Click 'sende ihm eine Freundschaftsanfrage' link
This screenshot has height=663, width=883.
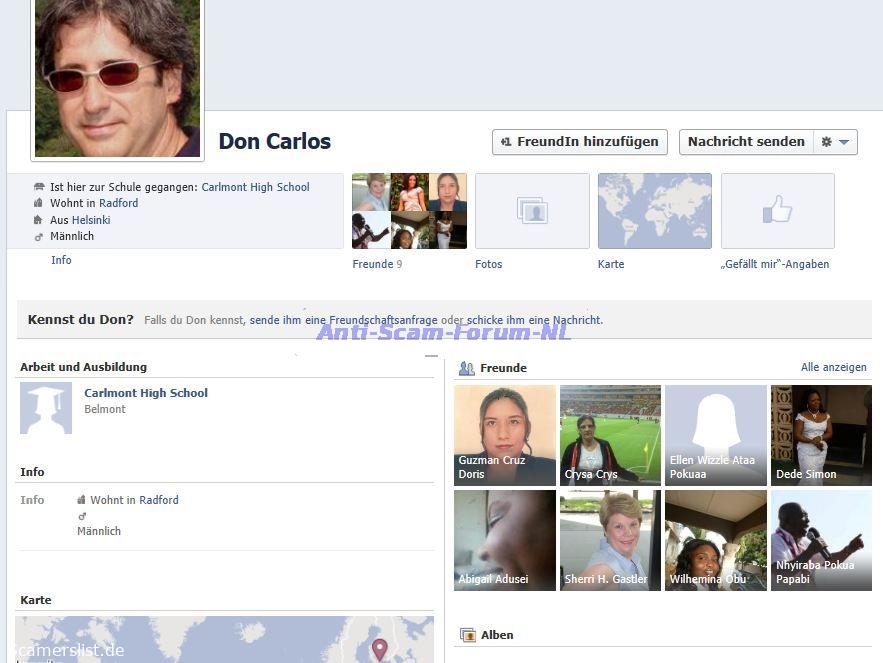(x=343, y=320)
